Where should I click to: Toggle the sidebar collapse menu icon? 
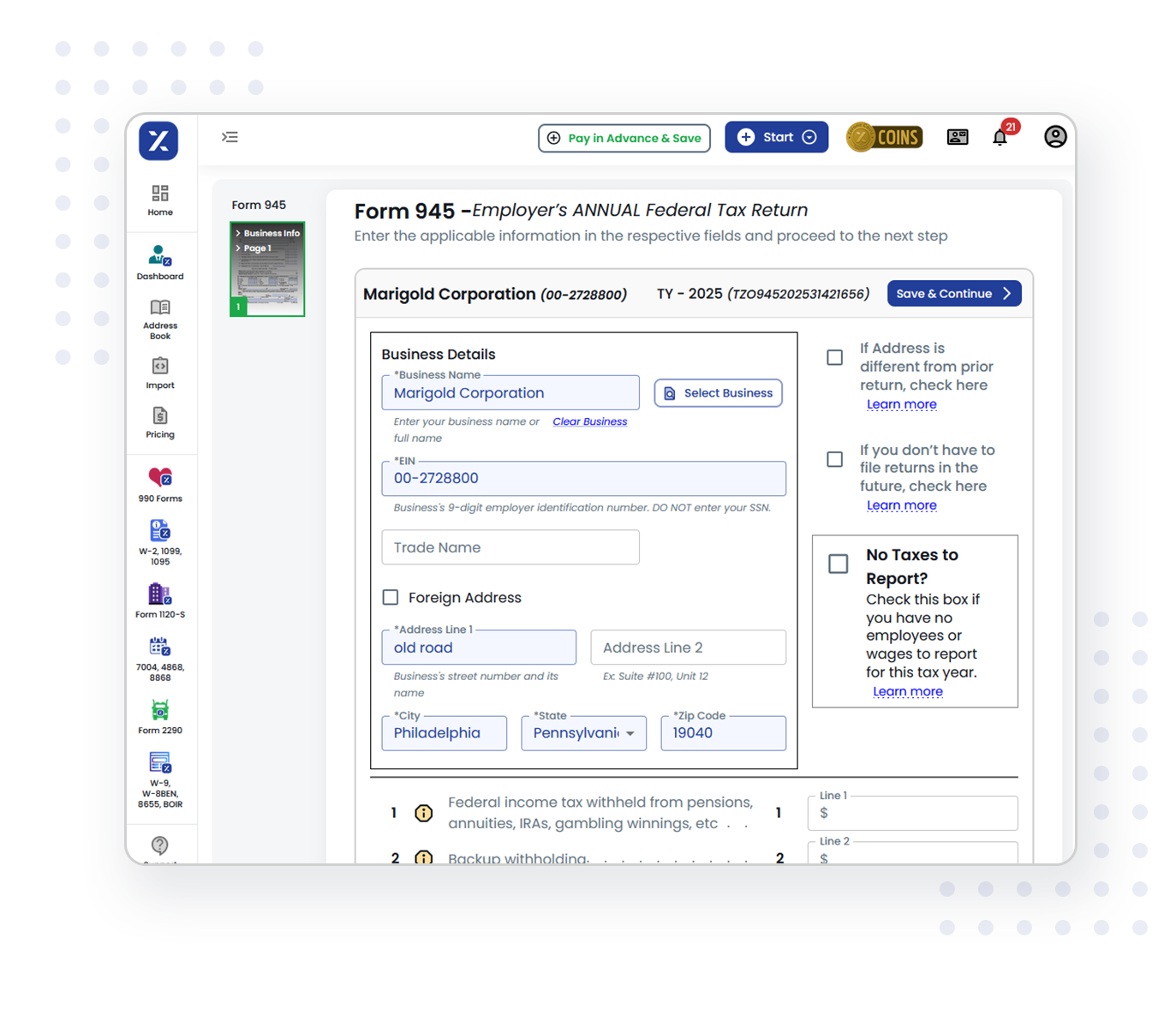pos(230,137)
